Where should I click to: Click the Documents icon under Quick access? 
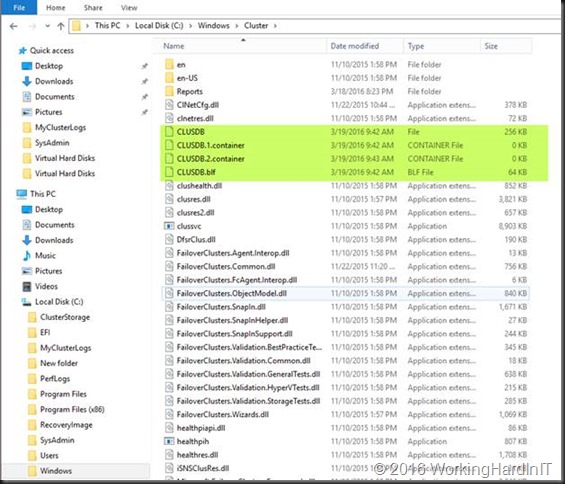(27, 97)
